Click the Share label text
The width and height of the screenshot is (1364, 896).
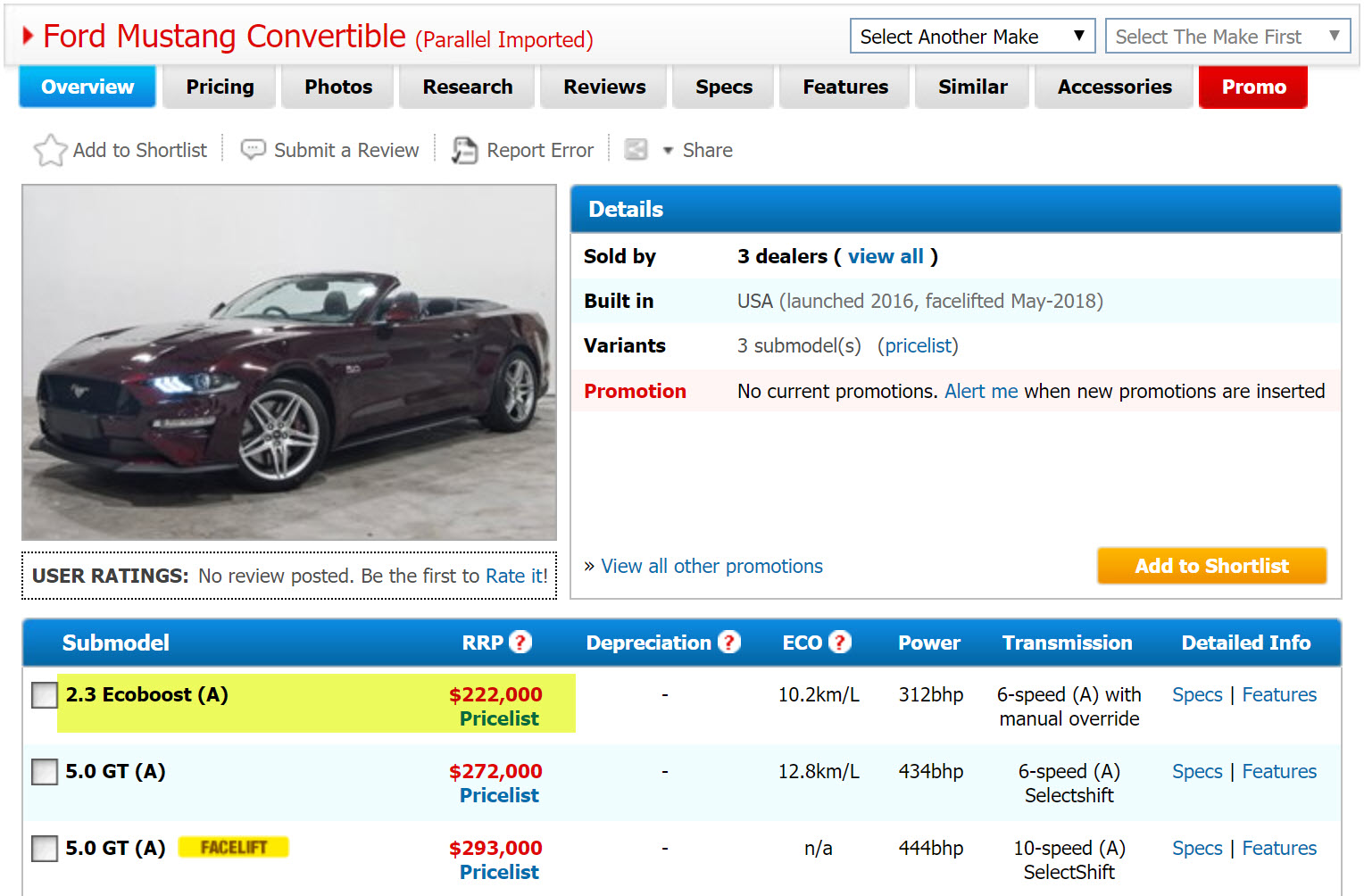point(707,150)
